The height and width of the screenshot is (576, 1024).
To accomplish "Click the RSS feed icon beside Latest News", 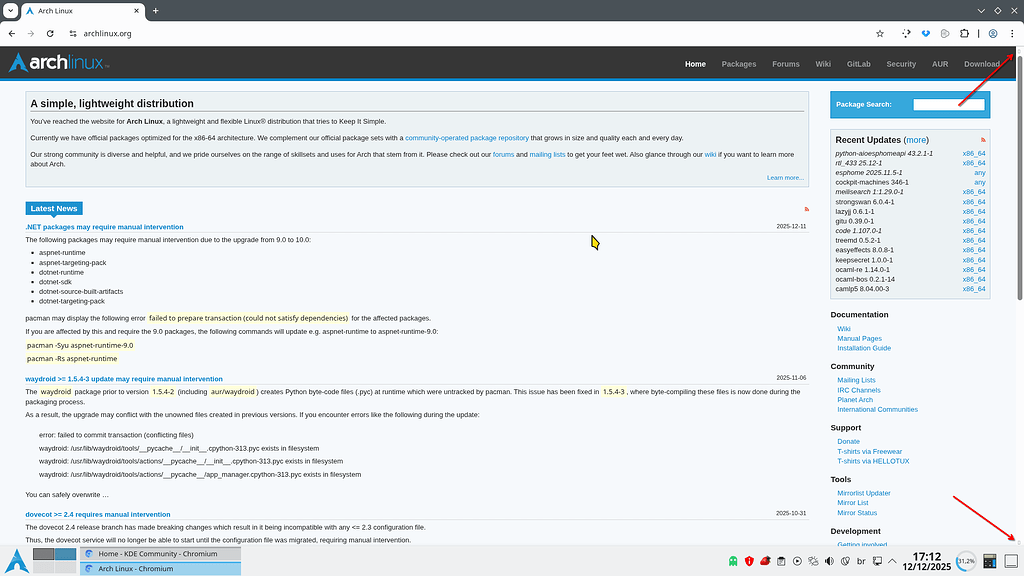I will (806, 208).
